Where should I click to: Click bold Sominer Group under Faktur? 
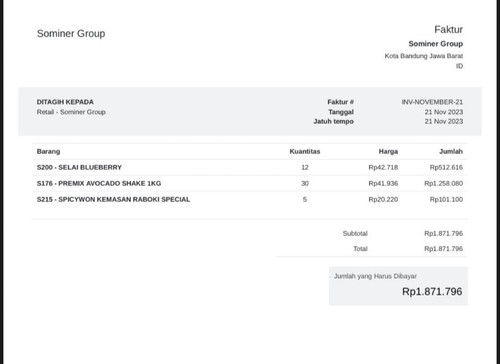(x=436, y=44)
